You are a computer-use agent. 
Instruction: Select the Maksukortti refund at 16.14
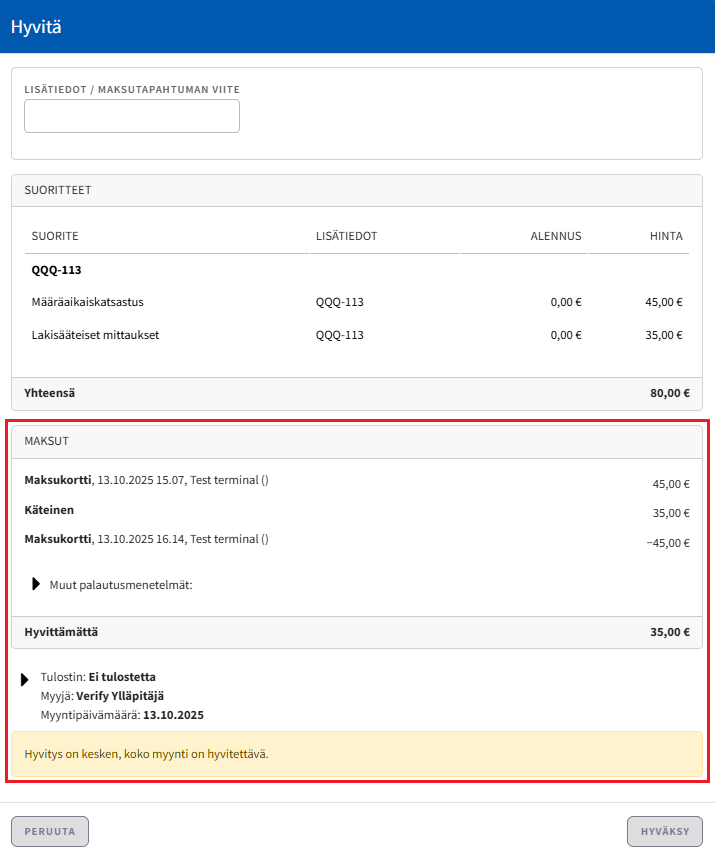coord(146,539)
